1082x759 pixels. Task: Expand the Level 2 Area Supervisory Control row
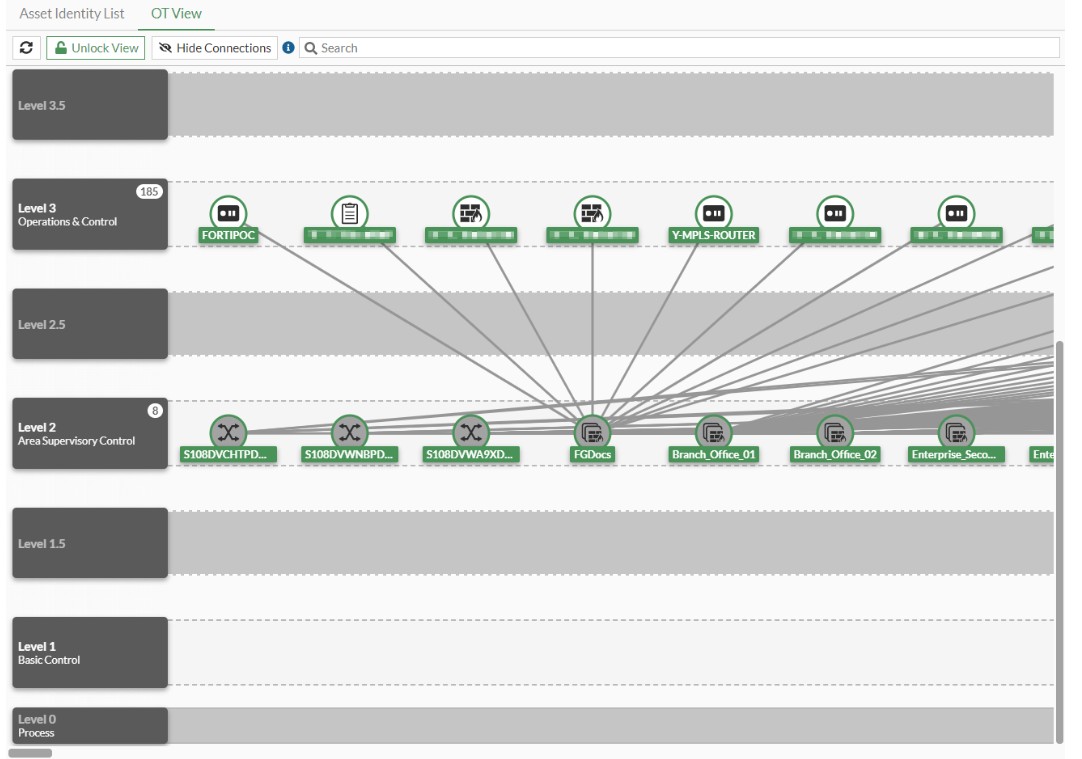click(89, 434)
